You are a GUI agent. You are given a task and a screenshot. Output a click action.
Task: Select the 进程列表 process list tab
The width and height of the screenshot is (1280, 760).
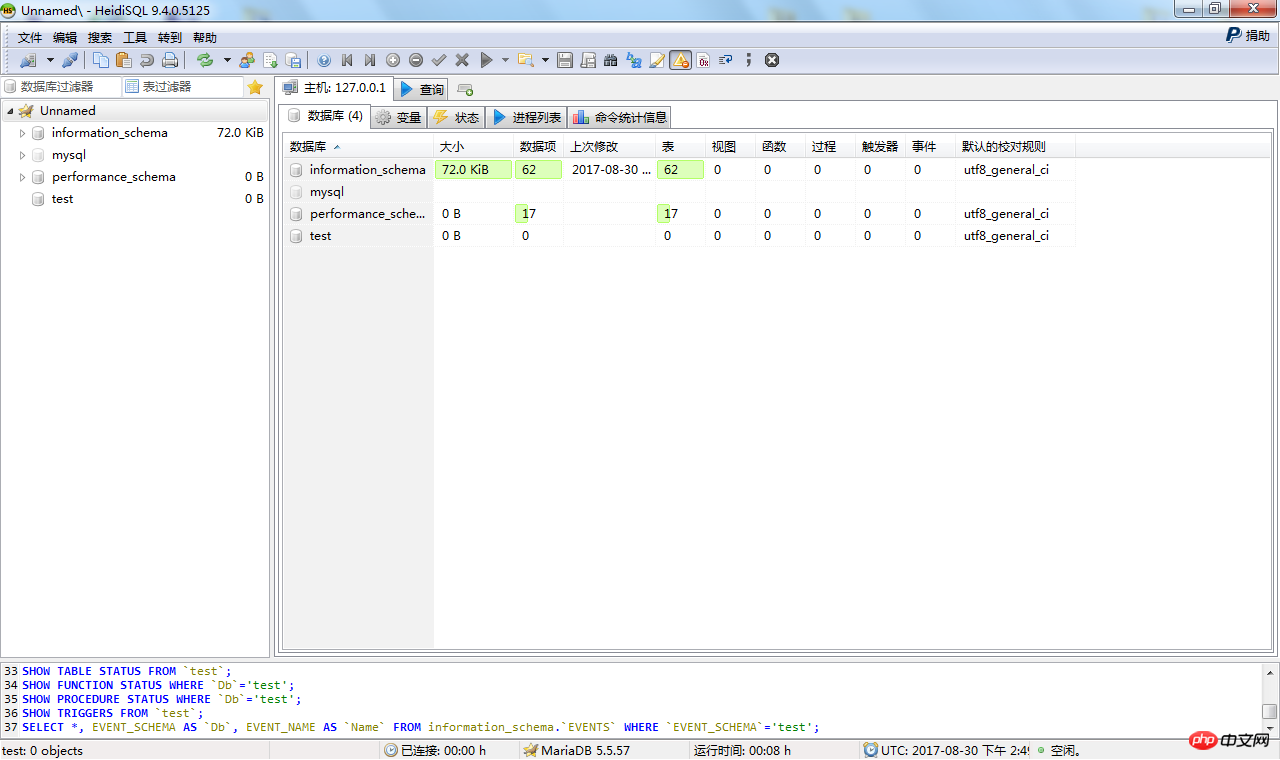click(526, 118)
